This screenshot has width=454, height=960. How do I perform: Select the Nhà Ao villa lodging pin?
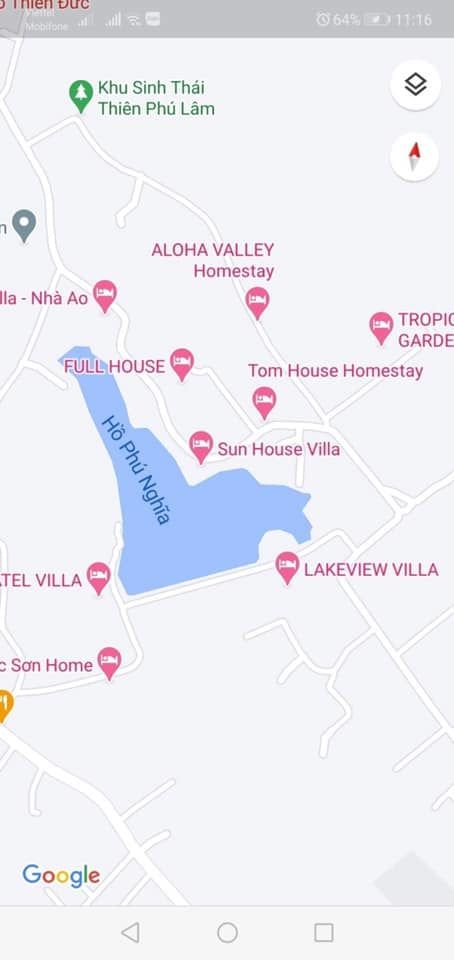[105, 296]
